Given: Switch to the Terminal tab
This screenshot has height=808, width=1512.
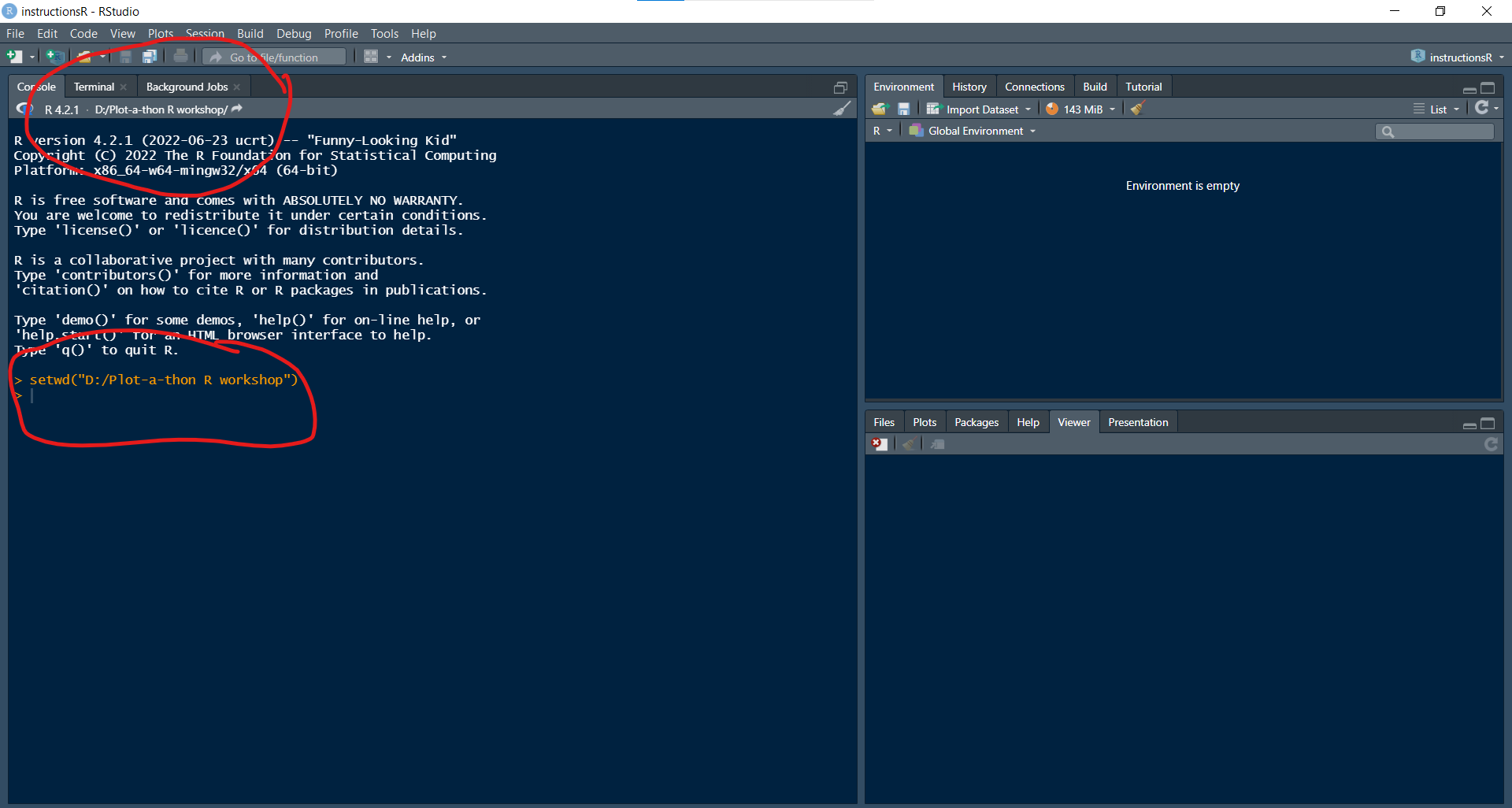Looking at the screenshot, I should [x=94, y=87].
